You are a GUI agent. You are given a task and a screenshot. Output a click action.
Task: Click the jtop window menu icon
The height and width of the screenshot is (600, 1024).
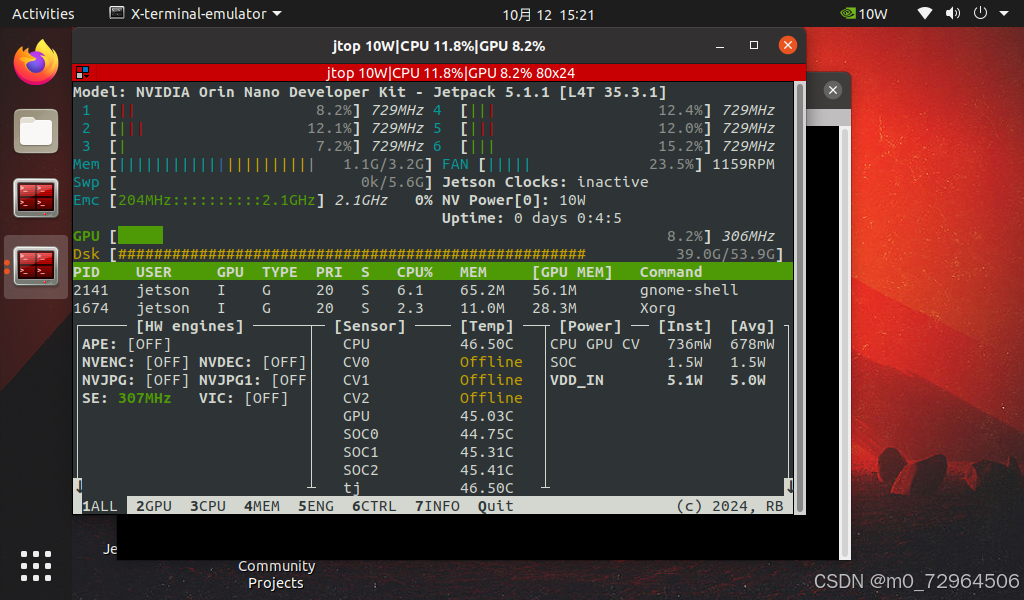(x=82, y=72)
